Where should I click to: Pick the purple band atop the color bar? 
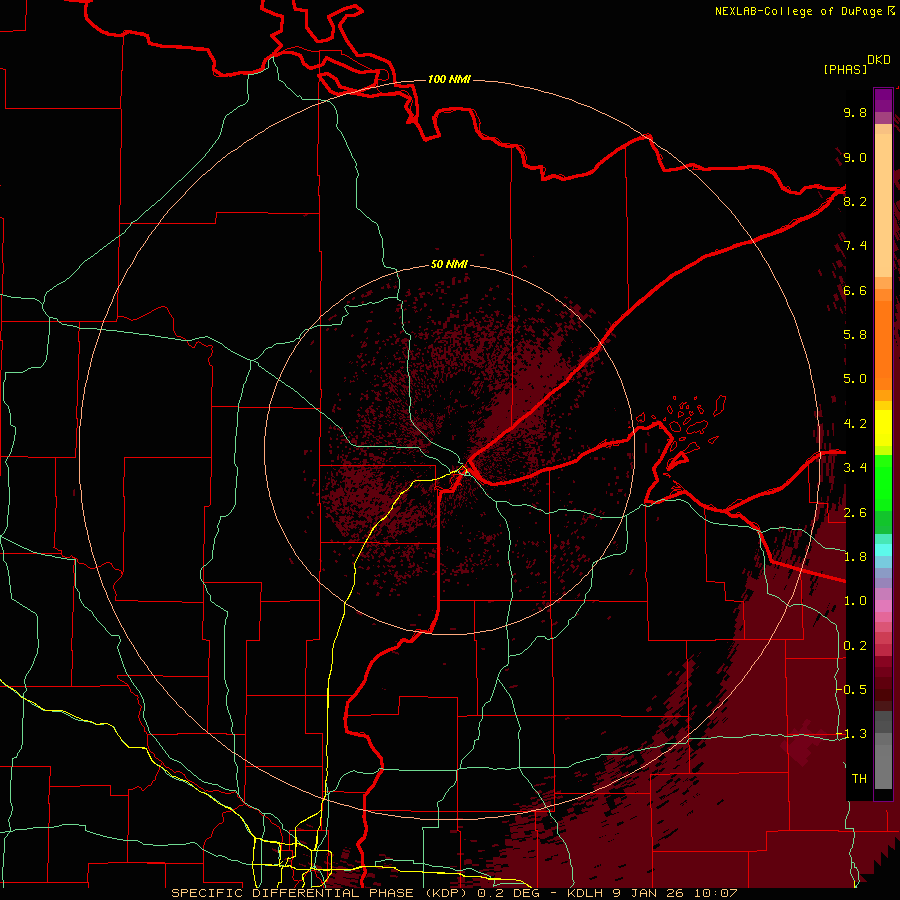click(883, 100)
